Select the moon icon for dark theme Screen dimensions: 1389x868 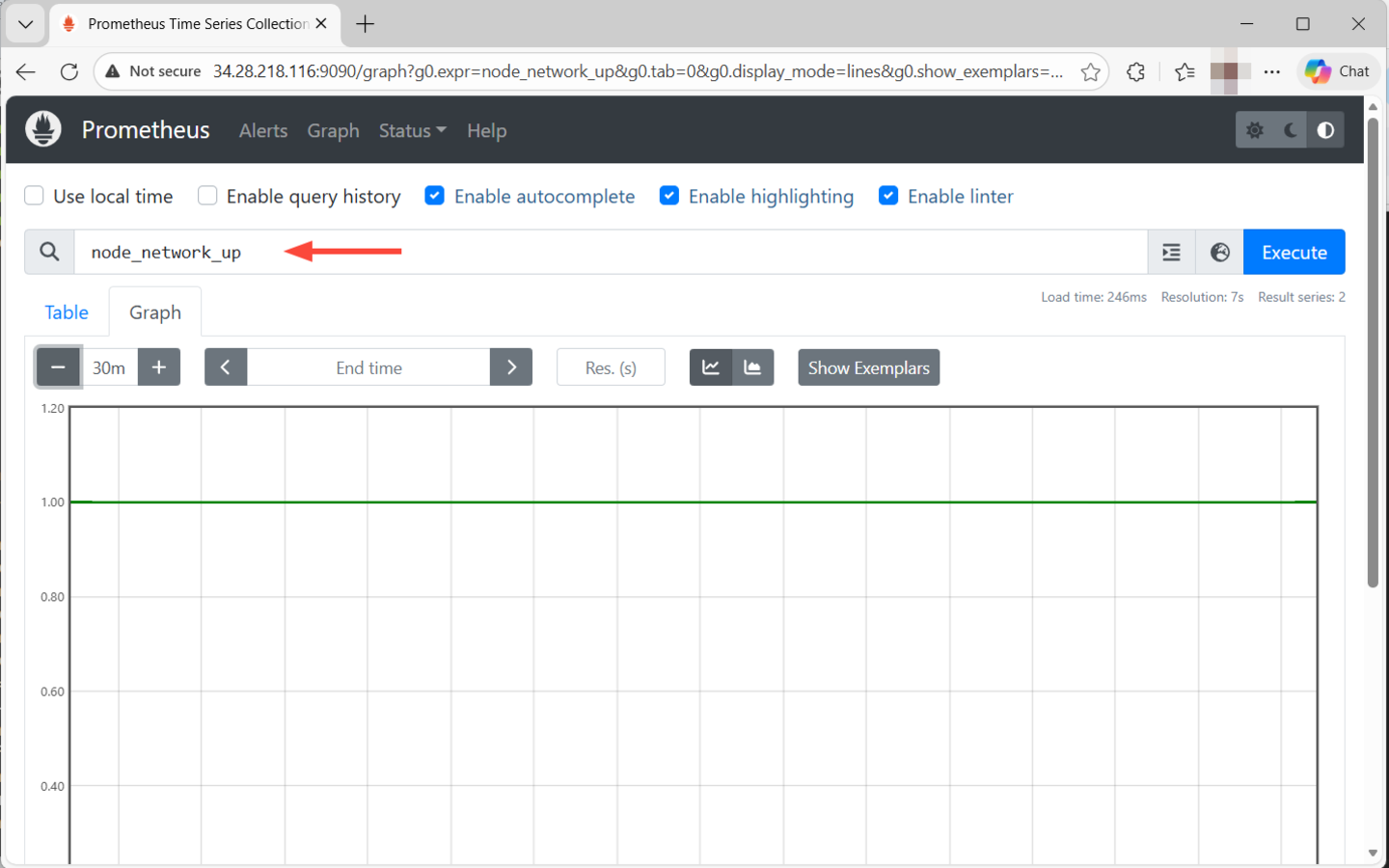tap(1291, 129)
